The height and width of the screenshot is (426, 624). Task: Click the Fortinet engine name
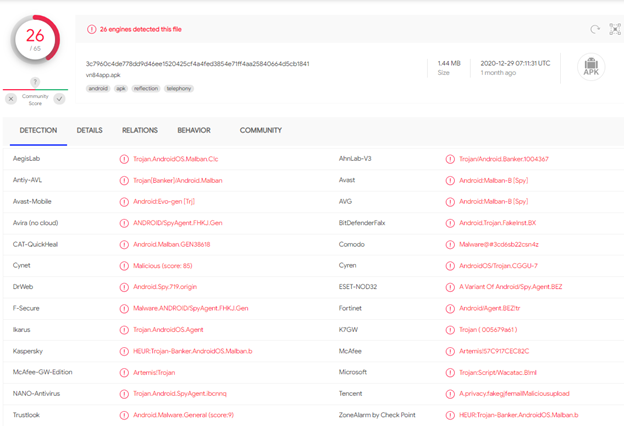pyautogui.click(x=350, y=308)
